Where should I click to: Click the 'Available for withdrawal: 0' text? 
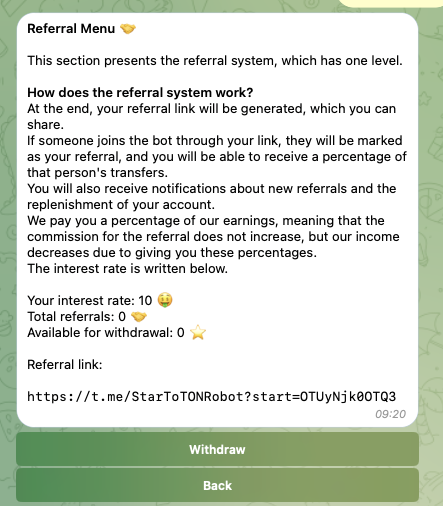coord(106,332)
